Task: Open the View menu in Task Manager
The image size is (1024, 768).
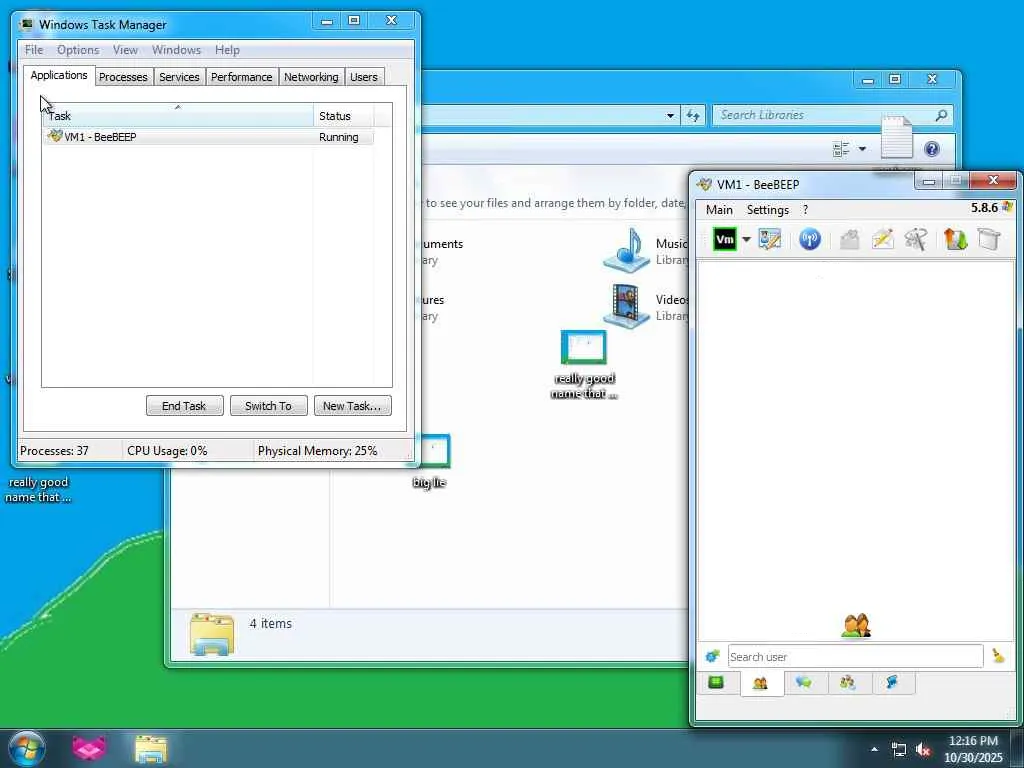Action: (125, 50)
